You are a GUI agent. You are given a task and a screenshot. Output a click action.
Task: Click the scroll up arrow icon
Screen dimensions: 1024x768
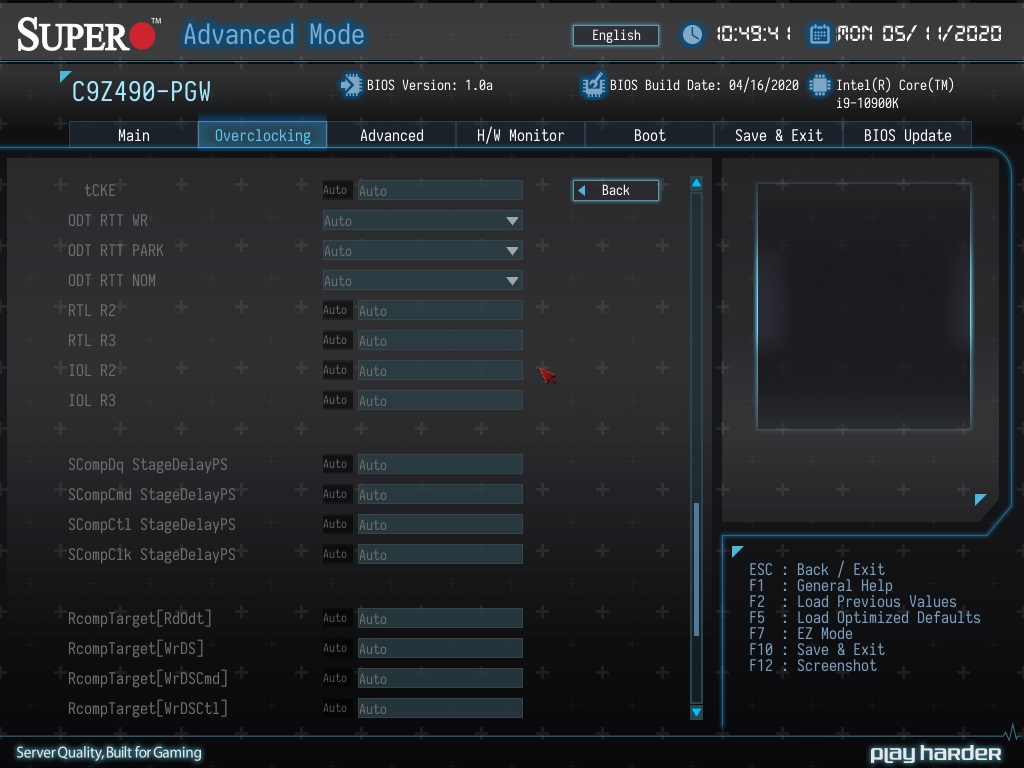[696, 184]
